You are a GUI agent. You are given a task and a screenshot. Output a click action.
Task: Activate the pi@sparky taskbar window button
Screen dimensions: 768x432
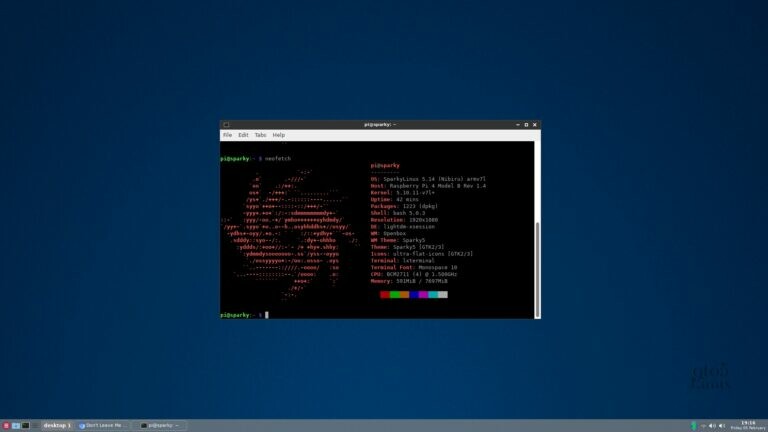coord(161,426)
